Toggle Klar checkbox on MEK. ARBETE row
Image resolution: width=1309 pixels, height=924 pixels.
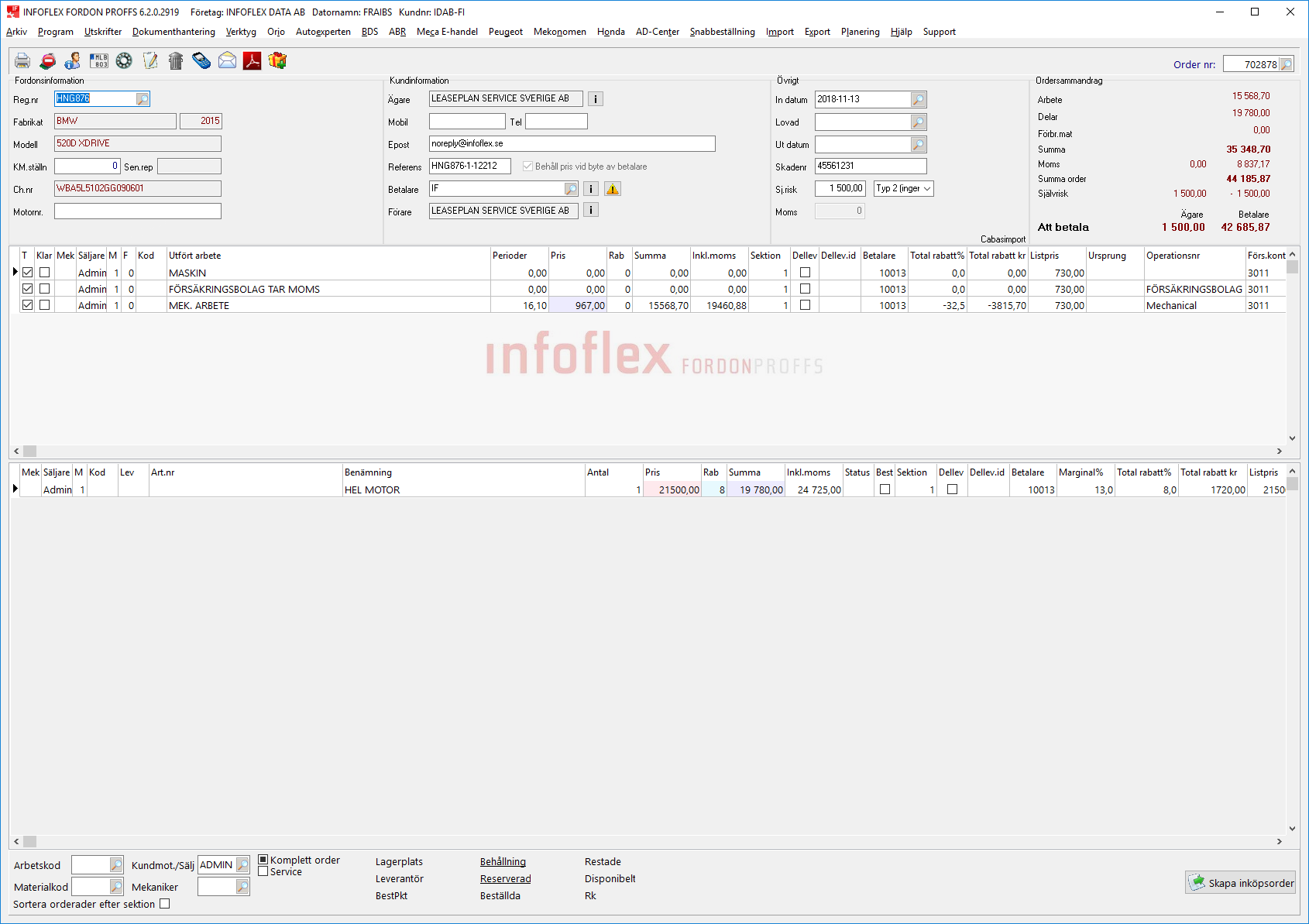pyautogui.click(x=44, y=305)
